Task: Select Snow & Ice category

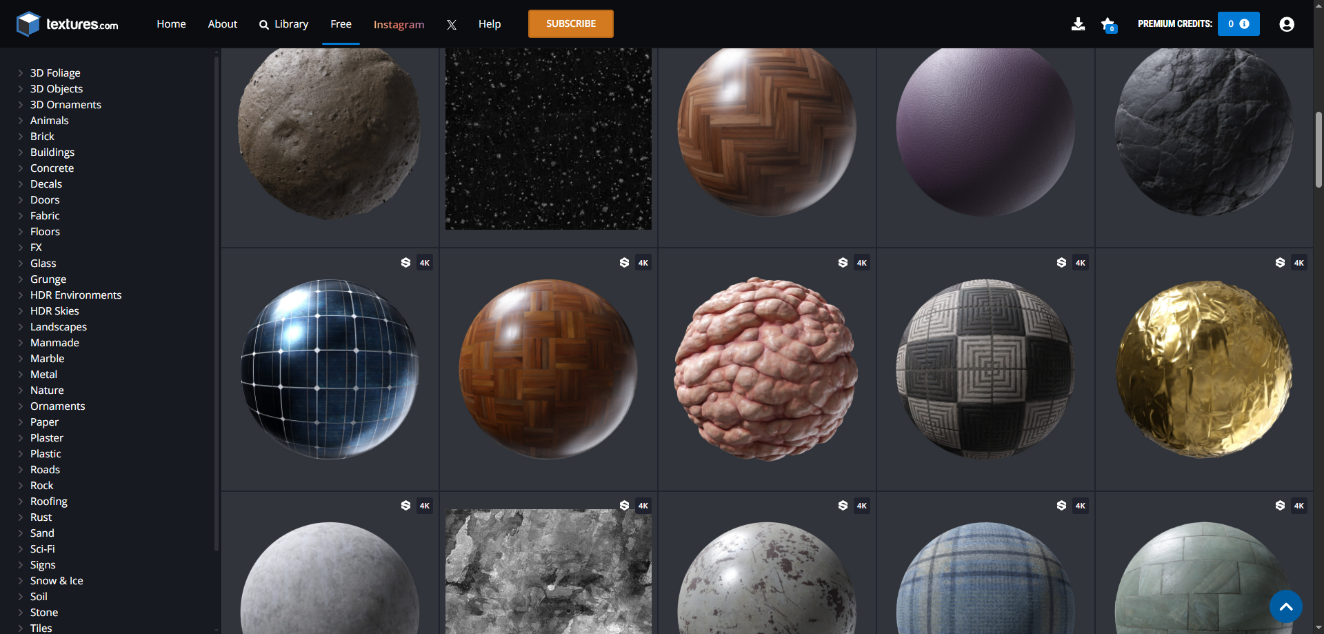Action: (x=56, y=581)
